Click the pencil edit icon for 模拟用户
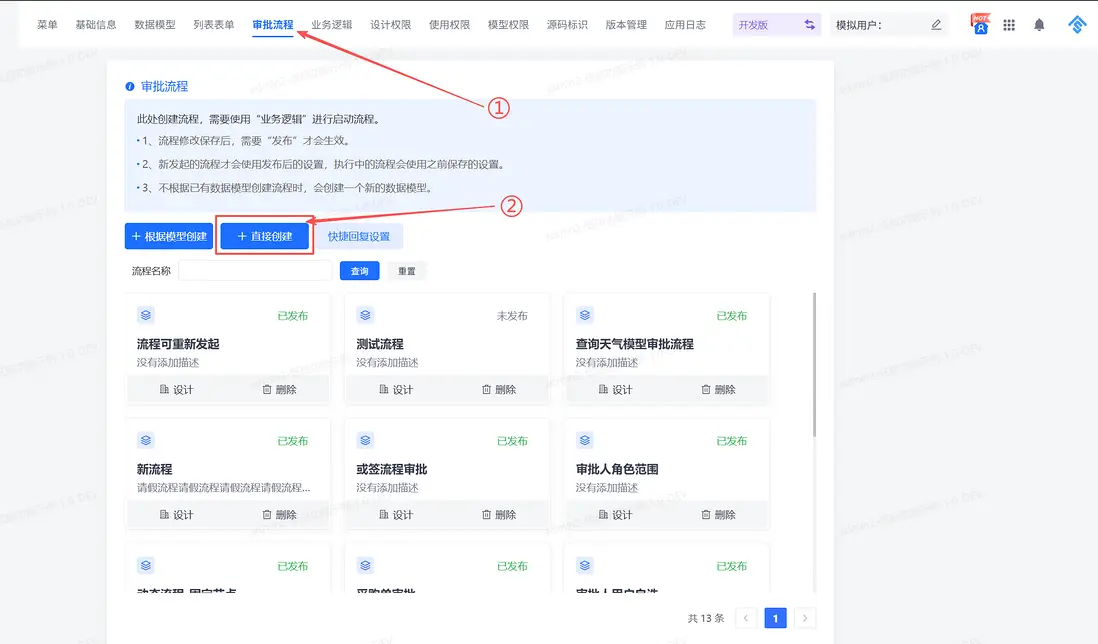 (x=936, y=24)
